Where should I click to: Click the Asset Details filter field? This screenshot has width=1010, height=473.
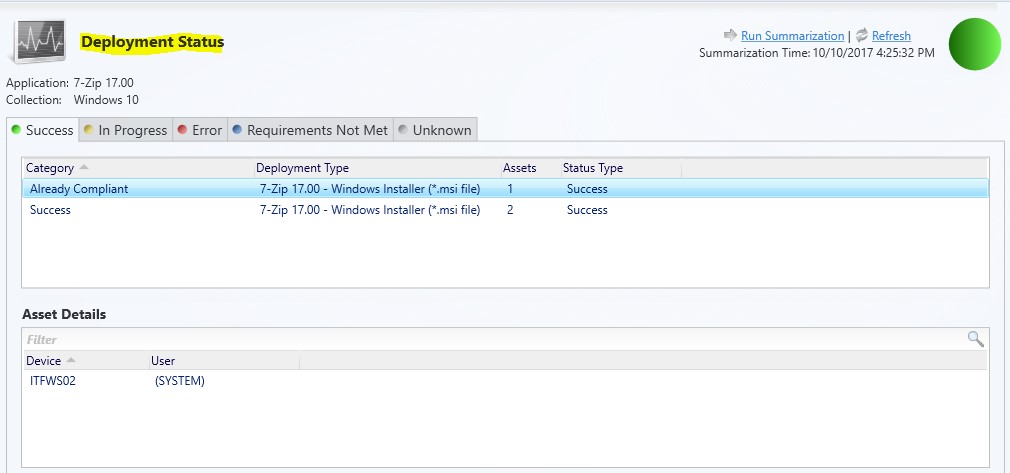point(493,340)
